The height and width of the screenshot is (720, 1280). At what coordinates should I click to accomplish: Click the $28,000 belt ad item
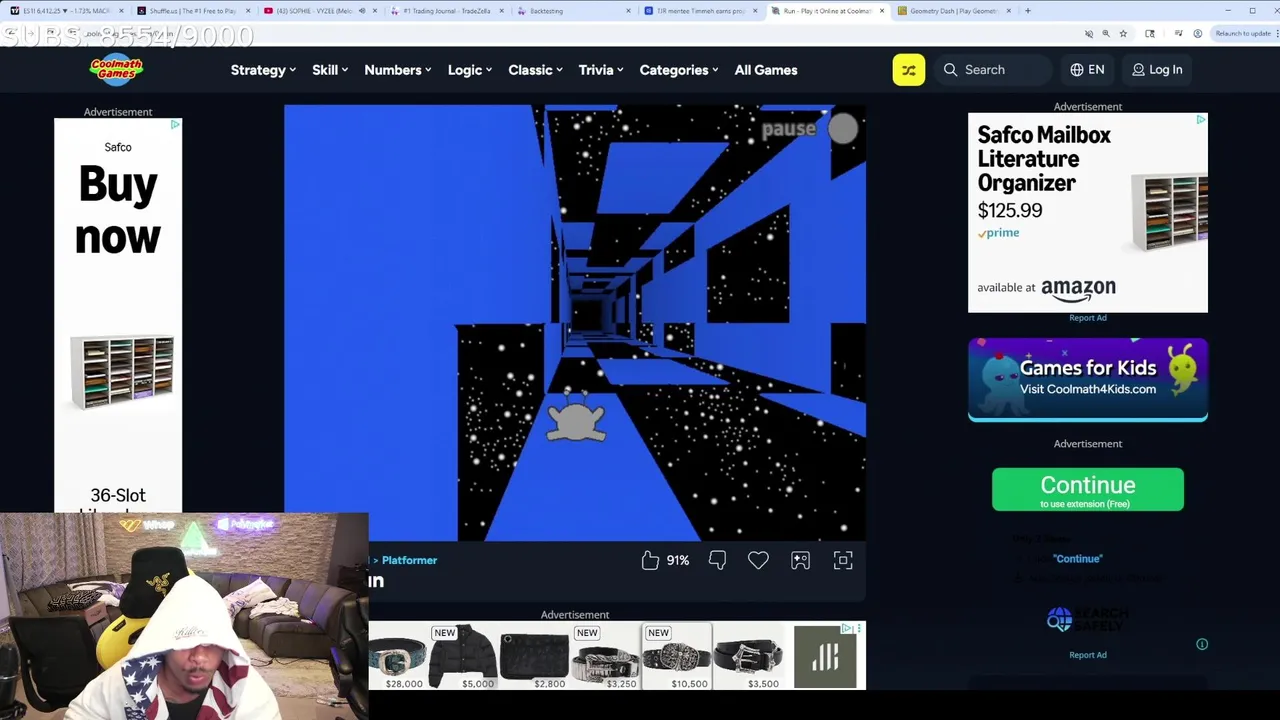(399, 656)
